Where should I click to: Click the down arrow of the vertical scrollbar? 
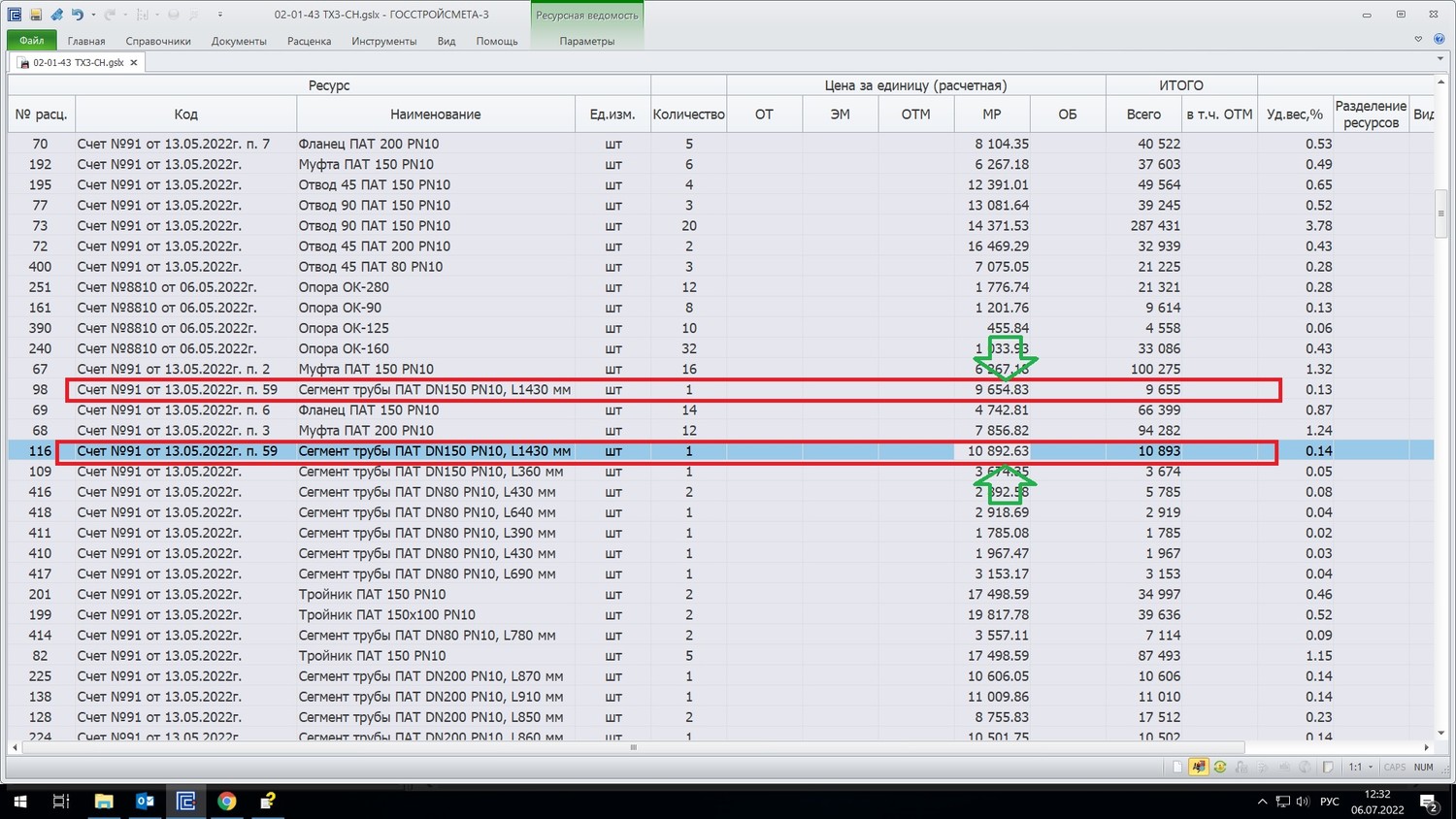click(x=1440, y=733)
